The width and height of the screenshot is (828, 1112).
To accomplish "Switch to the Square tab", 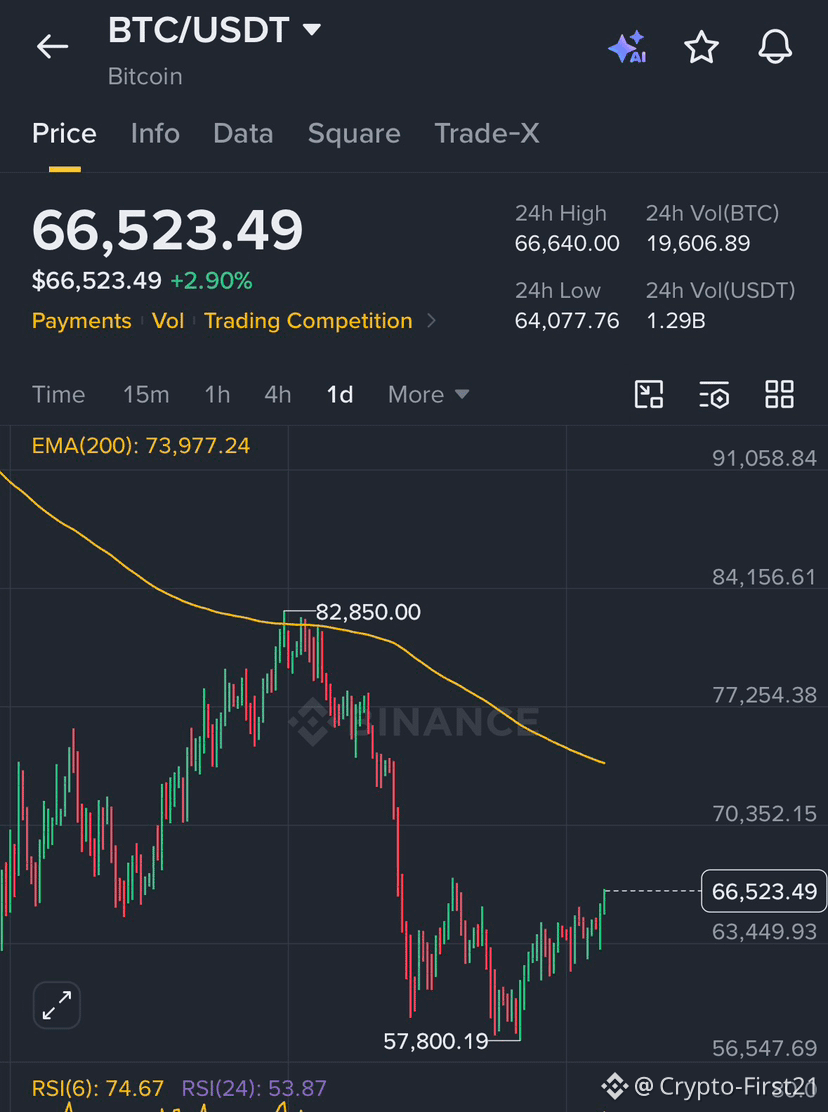I will [354, 133].
